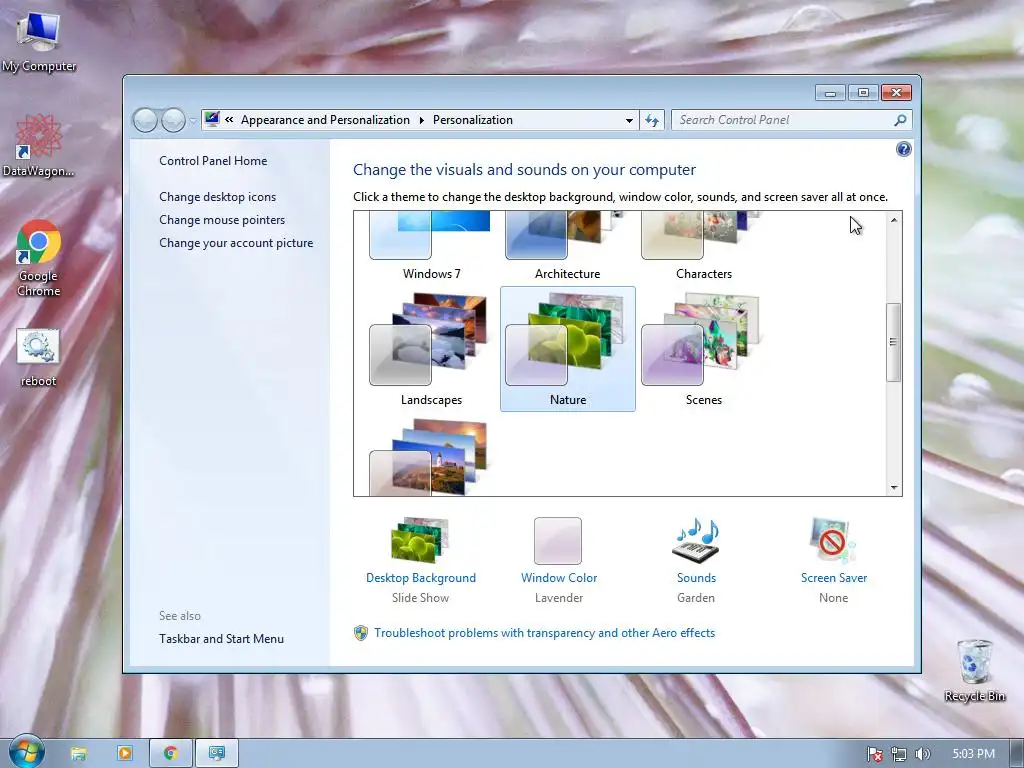Click the UAC shield icon near troubleshoot
The image size is (1024, 768).
pos(360,633)
